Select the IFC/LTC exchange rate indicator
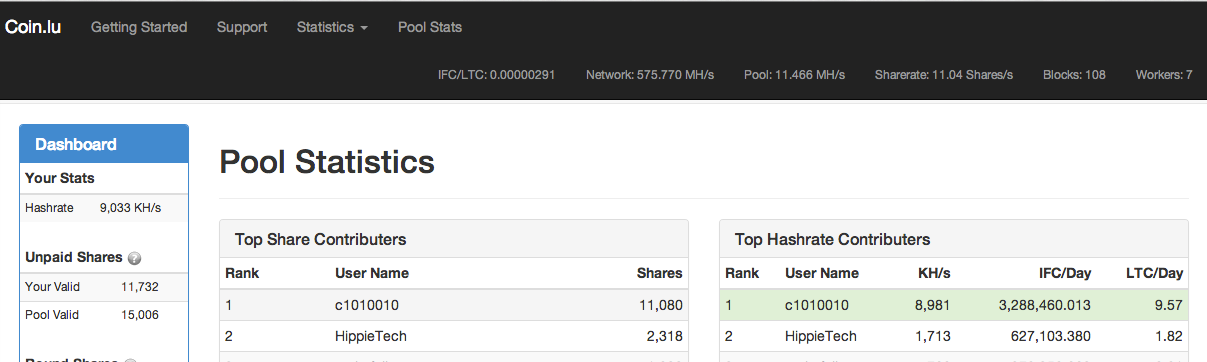 coord(497,75)
